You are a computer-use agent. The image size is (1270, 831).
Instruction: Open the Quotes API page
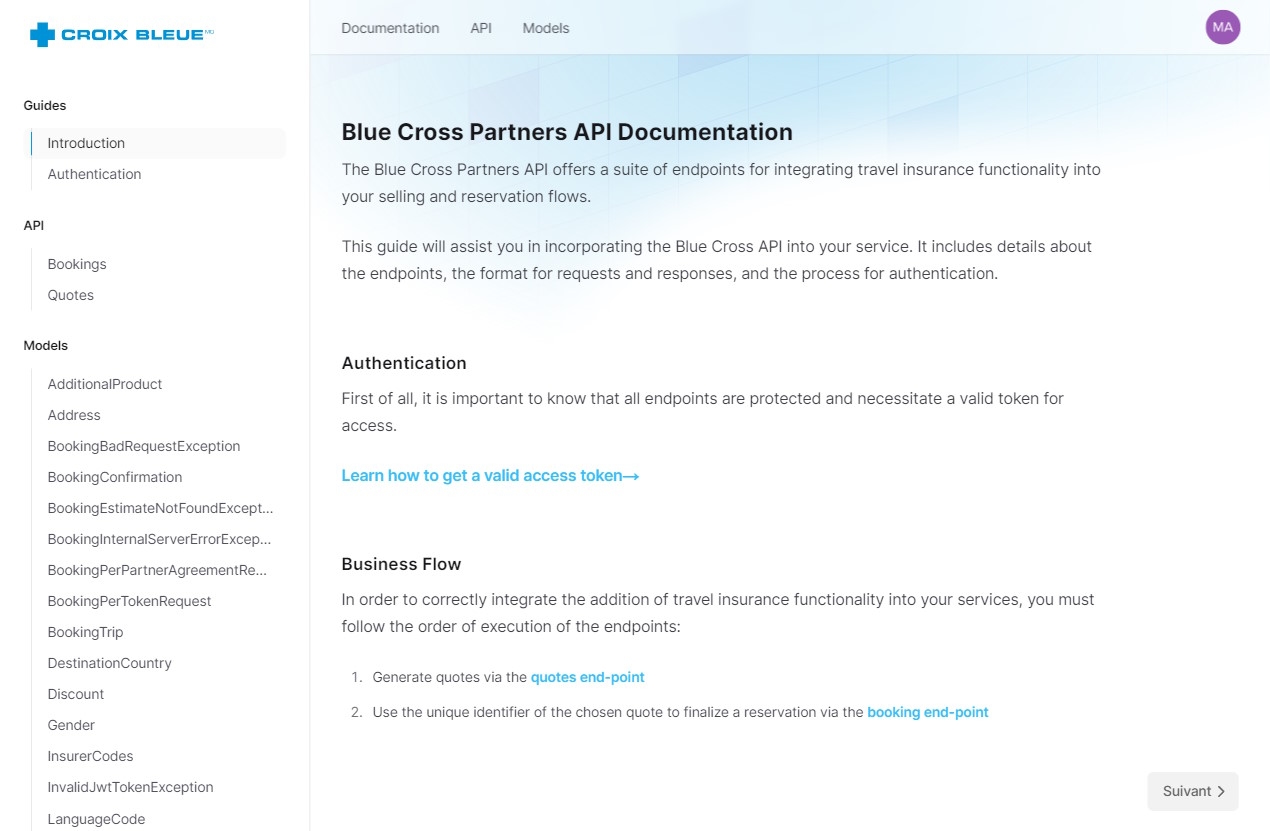(70, 295)
